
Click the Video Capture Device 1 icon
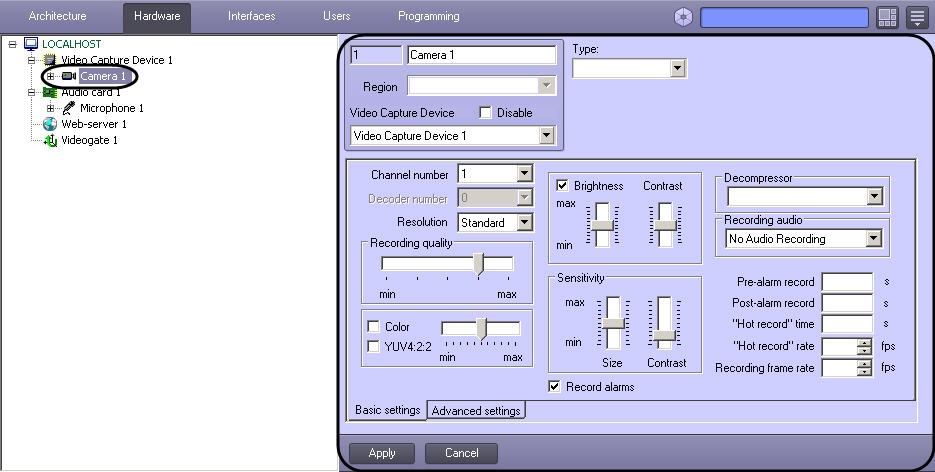(50, 60)
